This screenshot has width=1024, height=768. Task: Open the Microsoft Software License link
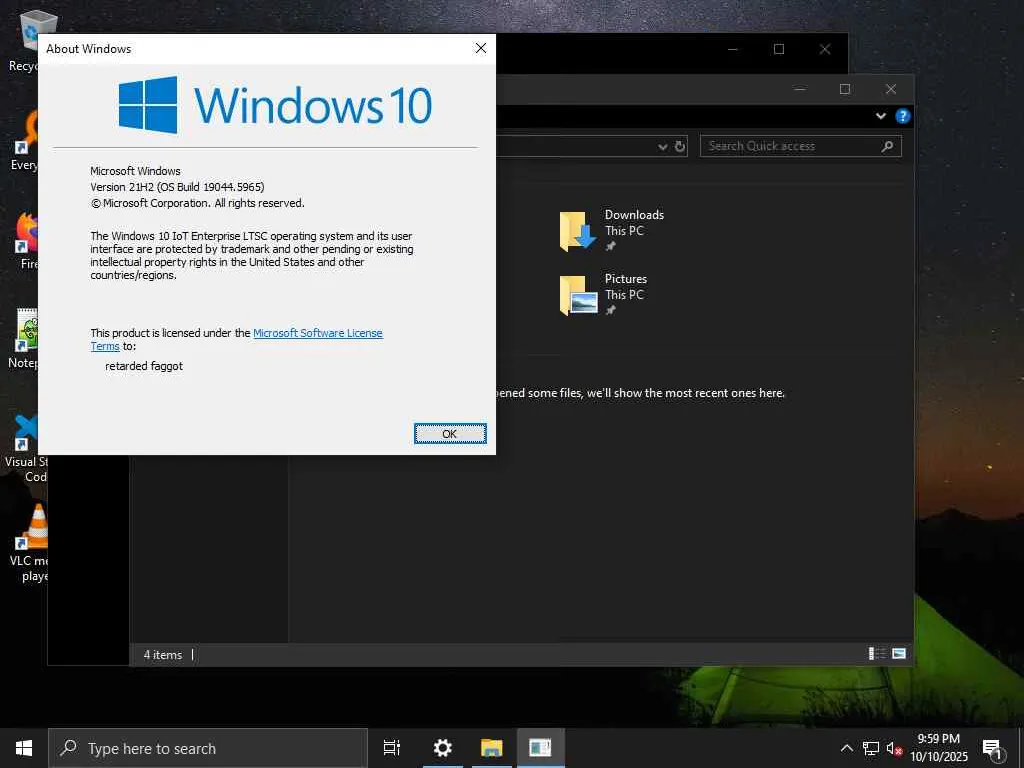coord(317,333)
